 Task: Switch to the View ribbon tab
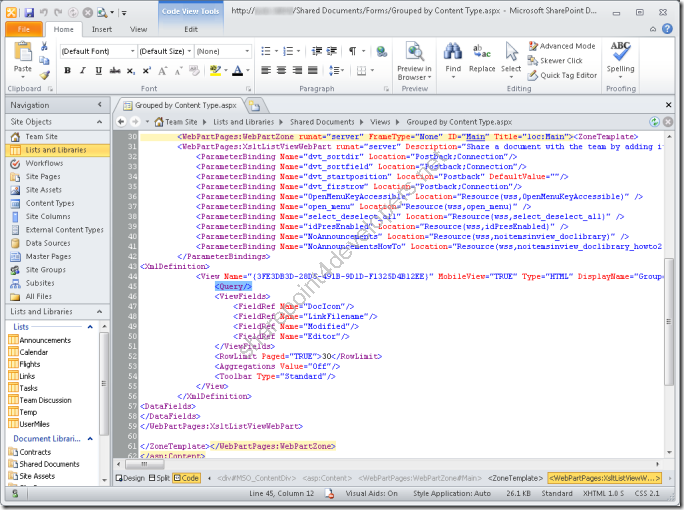(x=138, y=29)
